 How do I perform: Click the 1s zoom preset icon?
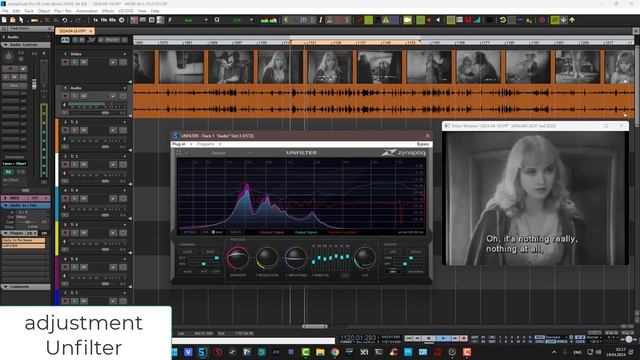pos(95,20)
